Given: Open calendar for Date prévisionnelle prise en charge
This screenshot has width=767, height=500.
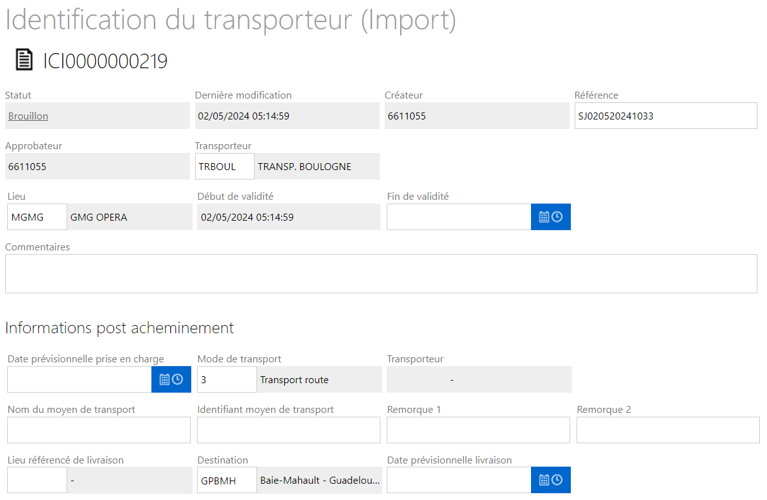Looking at the screenshot, I should click(171, 379).
